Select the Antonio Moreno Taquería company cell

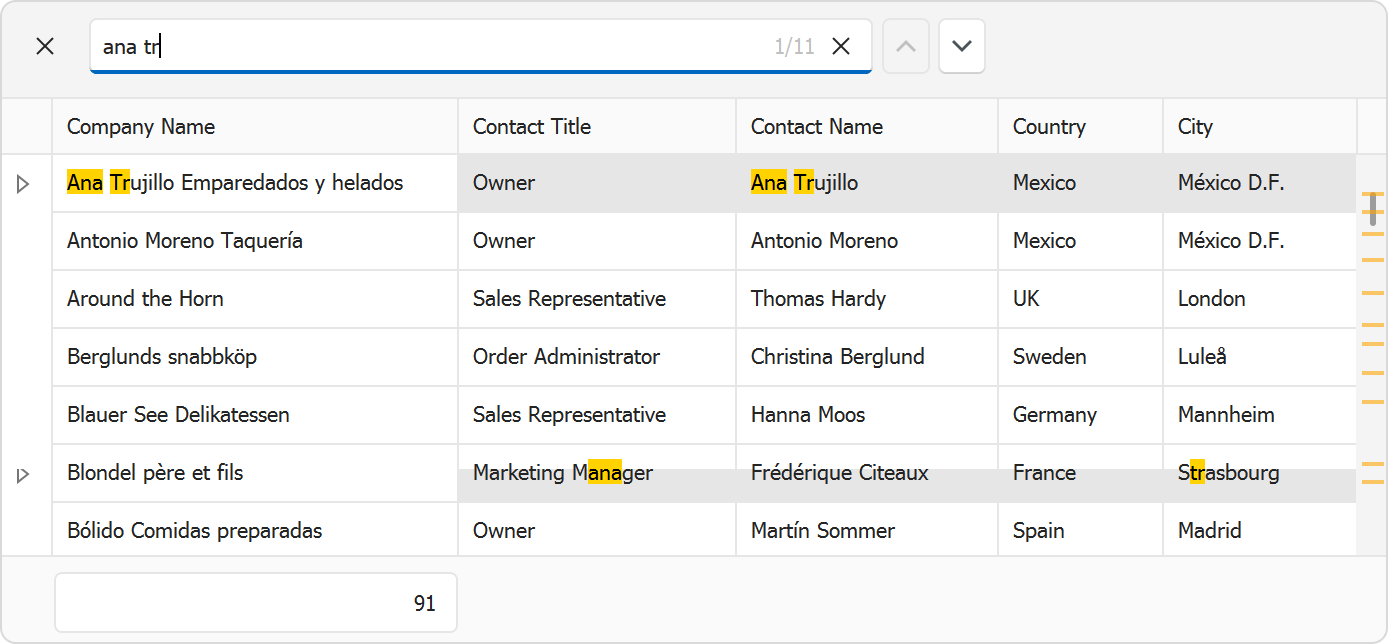[x=255, y=241]
